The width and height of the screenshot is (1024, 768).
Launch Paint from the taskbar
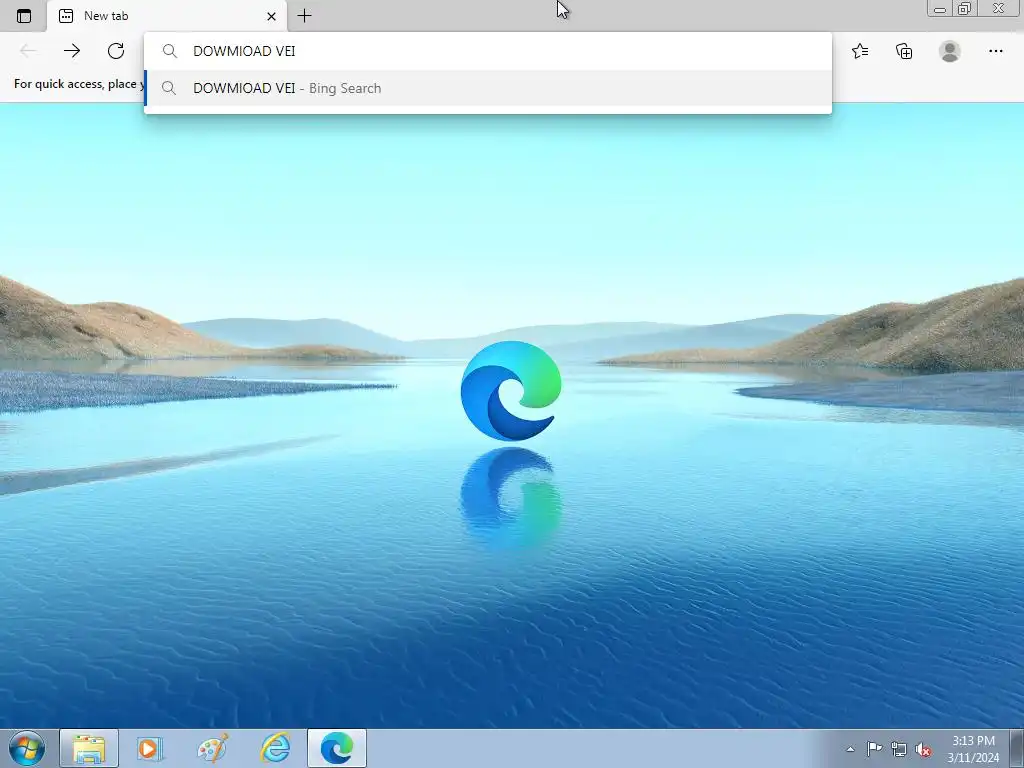point(213,748)
